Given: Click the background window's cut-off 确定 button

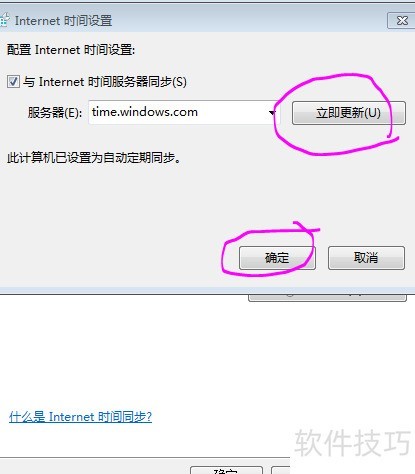Looking at the screenshot, I should [226, 470].
